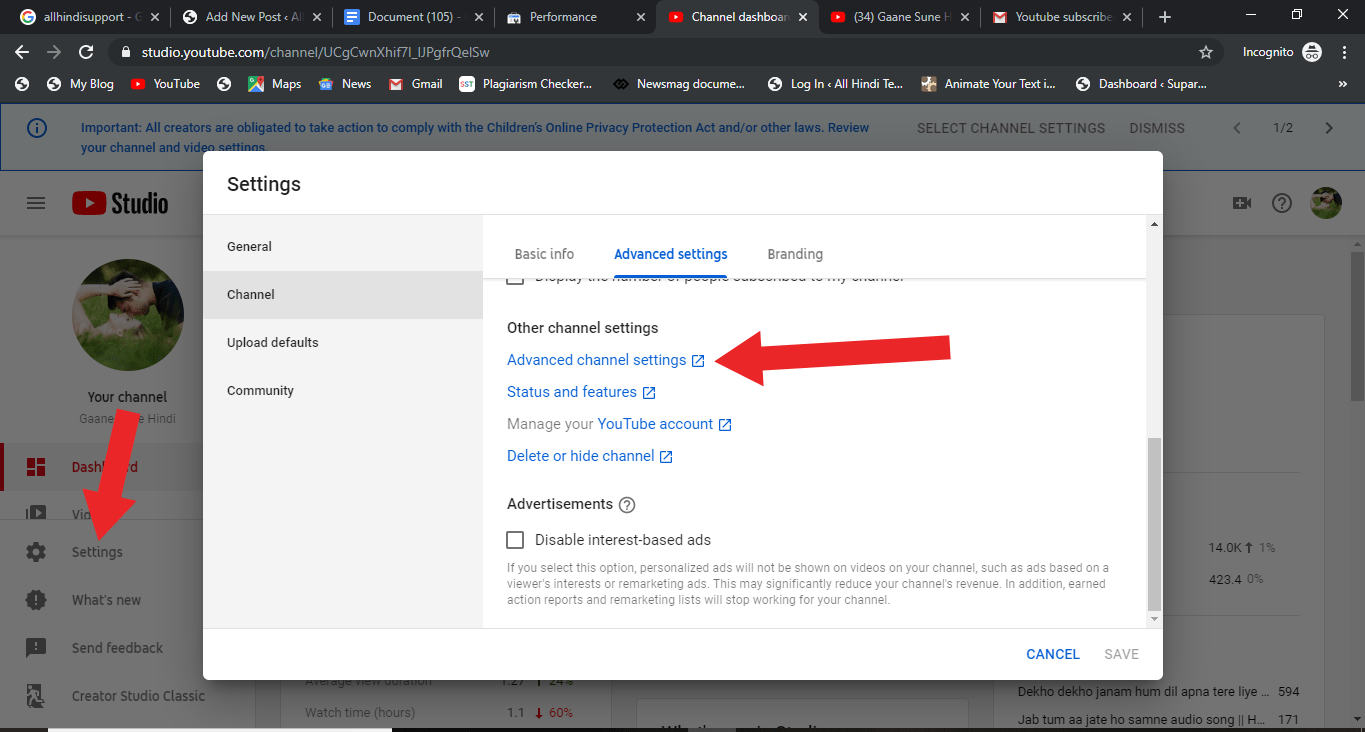Open the News bookmark
The width and height of the screenshot is (1365, 732).
[x=345, y=84]
